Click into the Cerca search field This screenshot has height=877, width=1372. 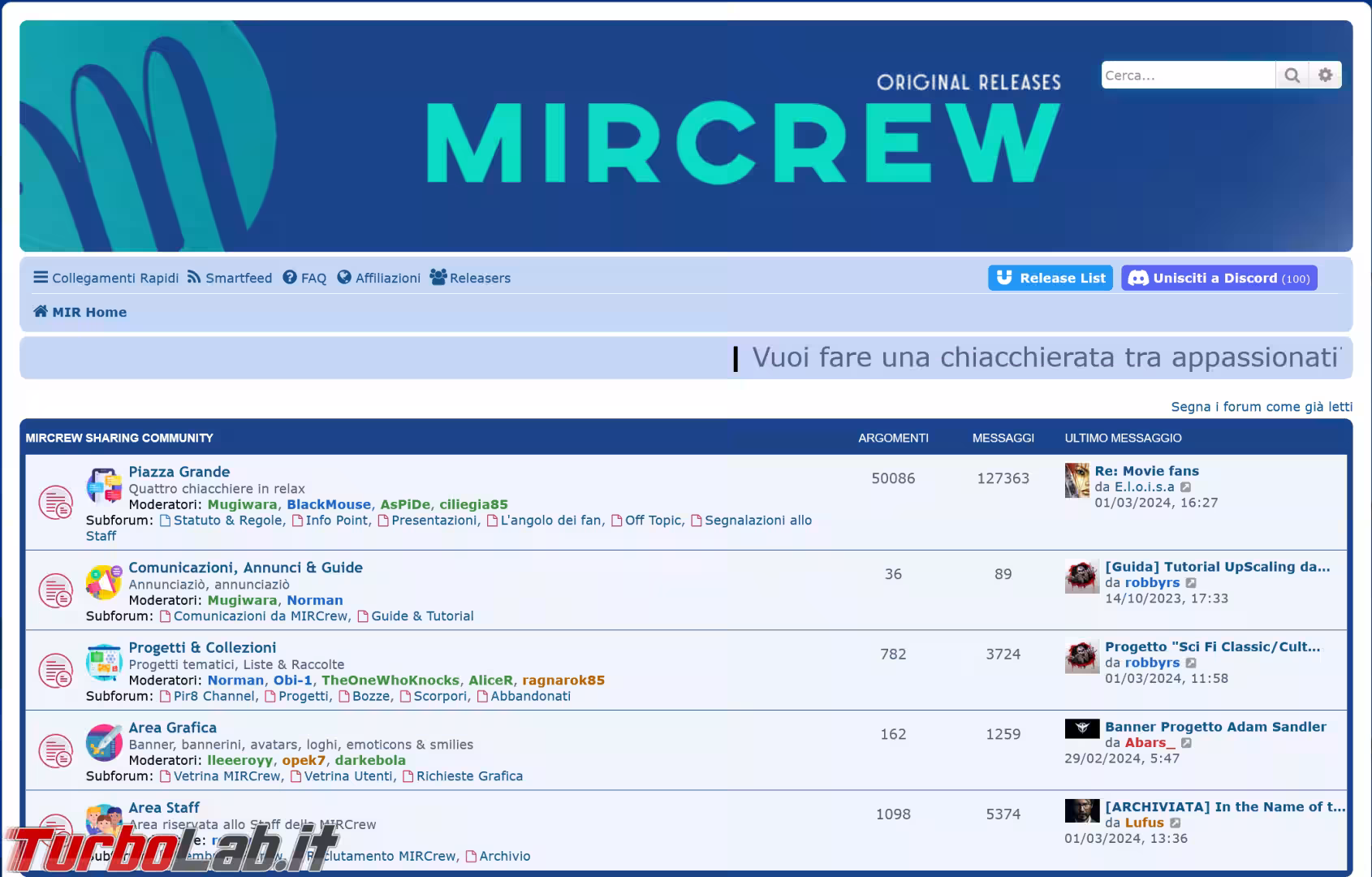(1189, 76)
